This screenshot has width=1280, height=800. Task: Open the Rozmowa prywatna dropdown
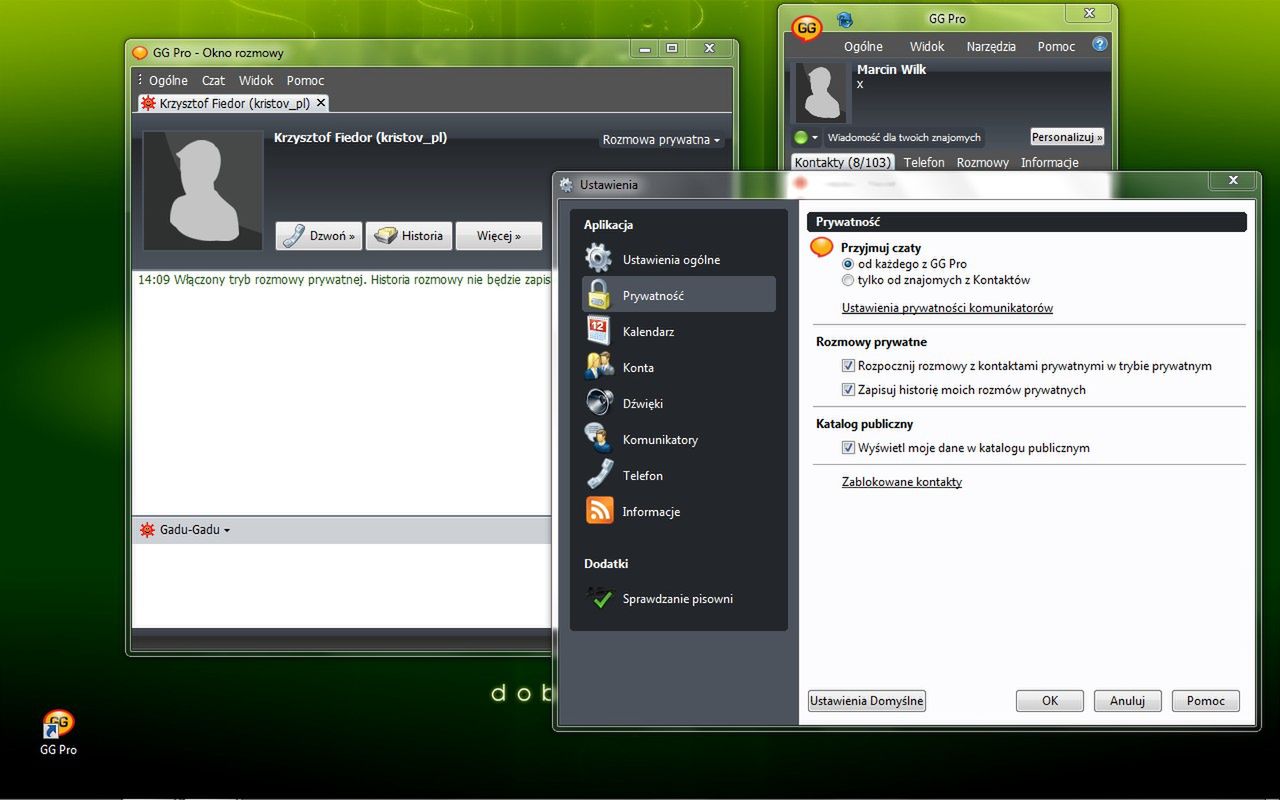coord(661,140)
